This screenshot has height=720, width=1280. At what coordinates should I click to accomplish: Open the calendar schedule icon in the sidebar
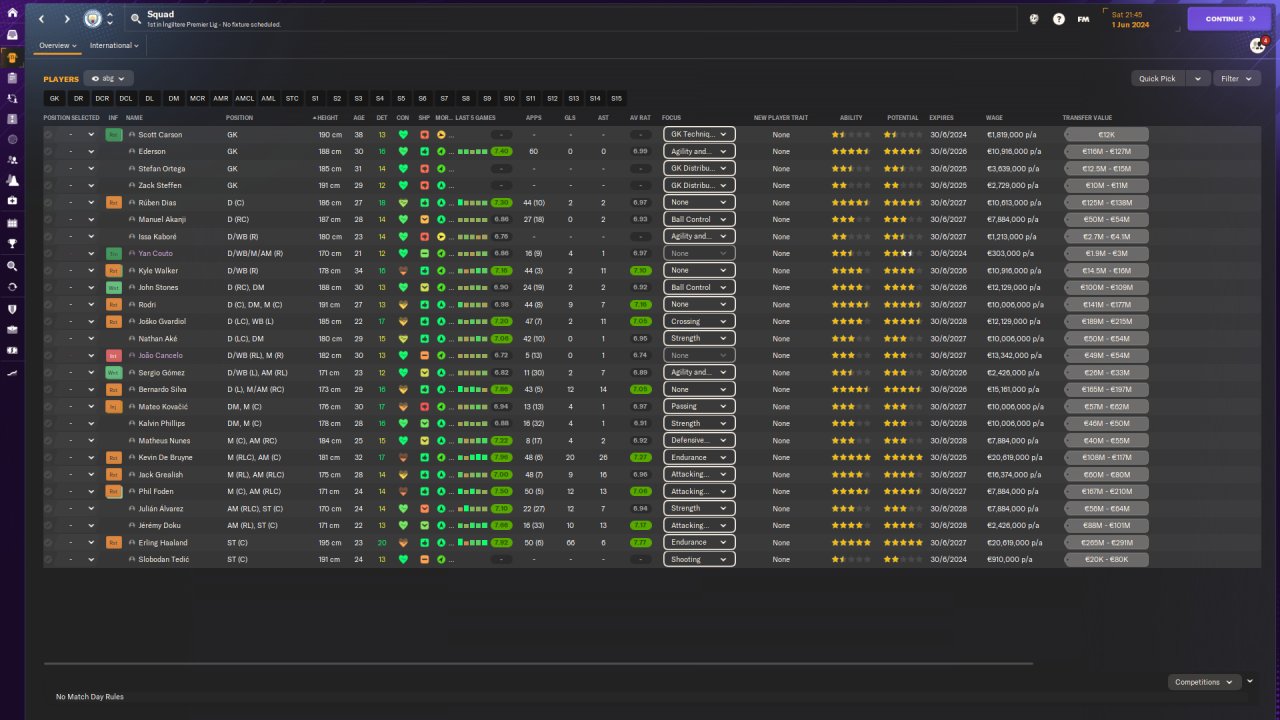(x=12, y=222)
